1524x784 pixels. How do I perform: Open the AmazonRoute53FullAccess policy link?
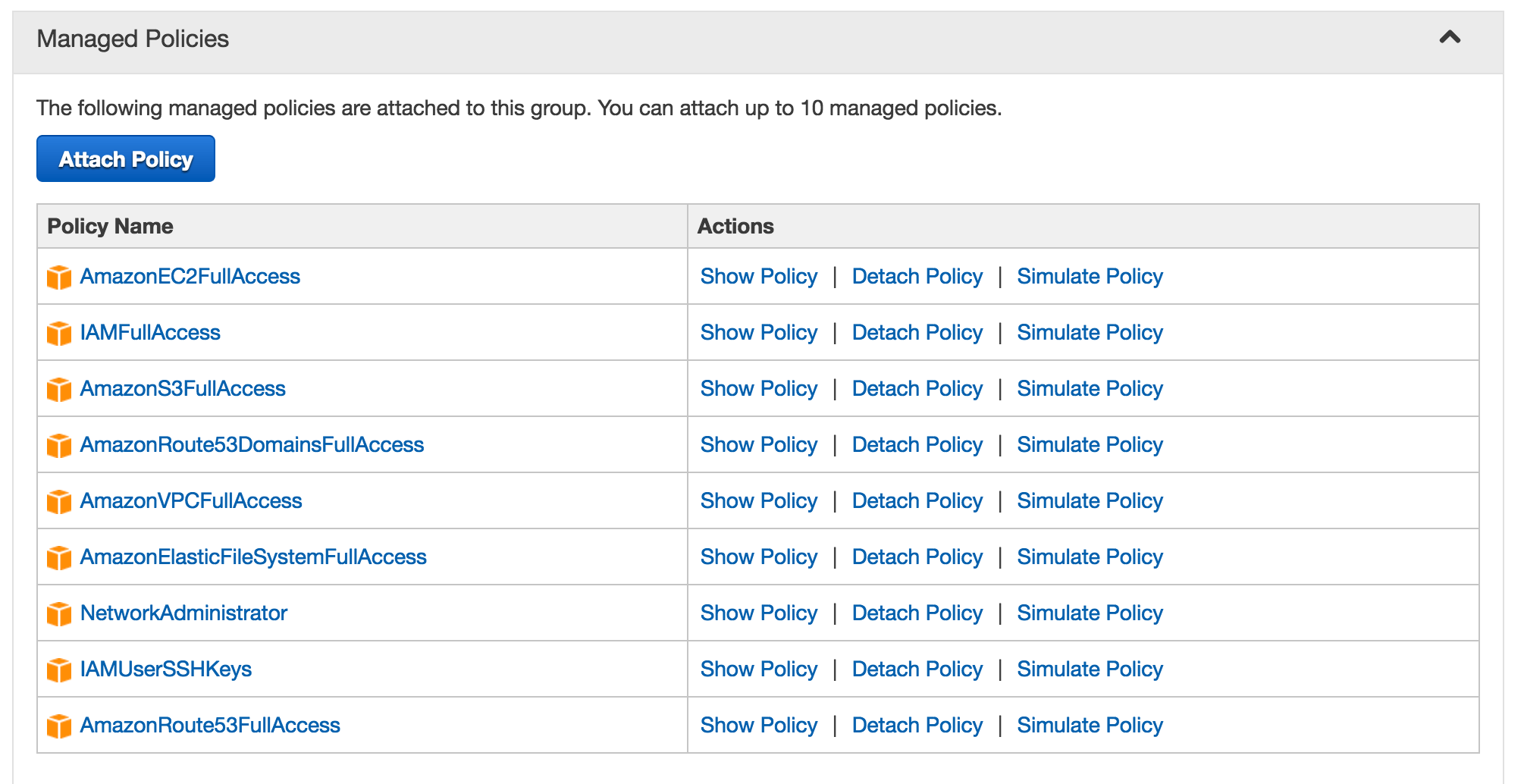210,725
